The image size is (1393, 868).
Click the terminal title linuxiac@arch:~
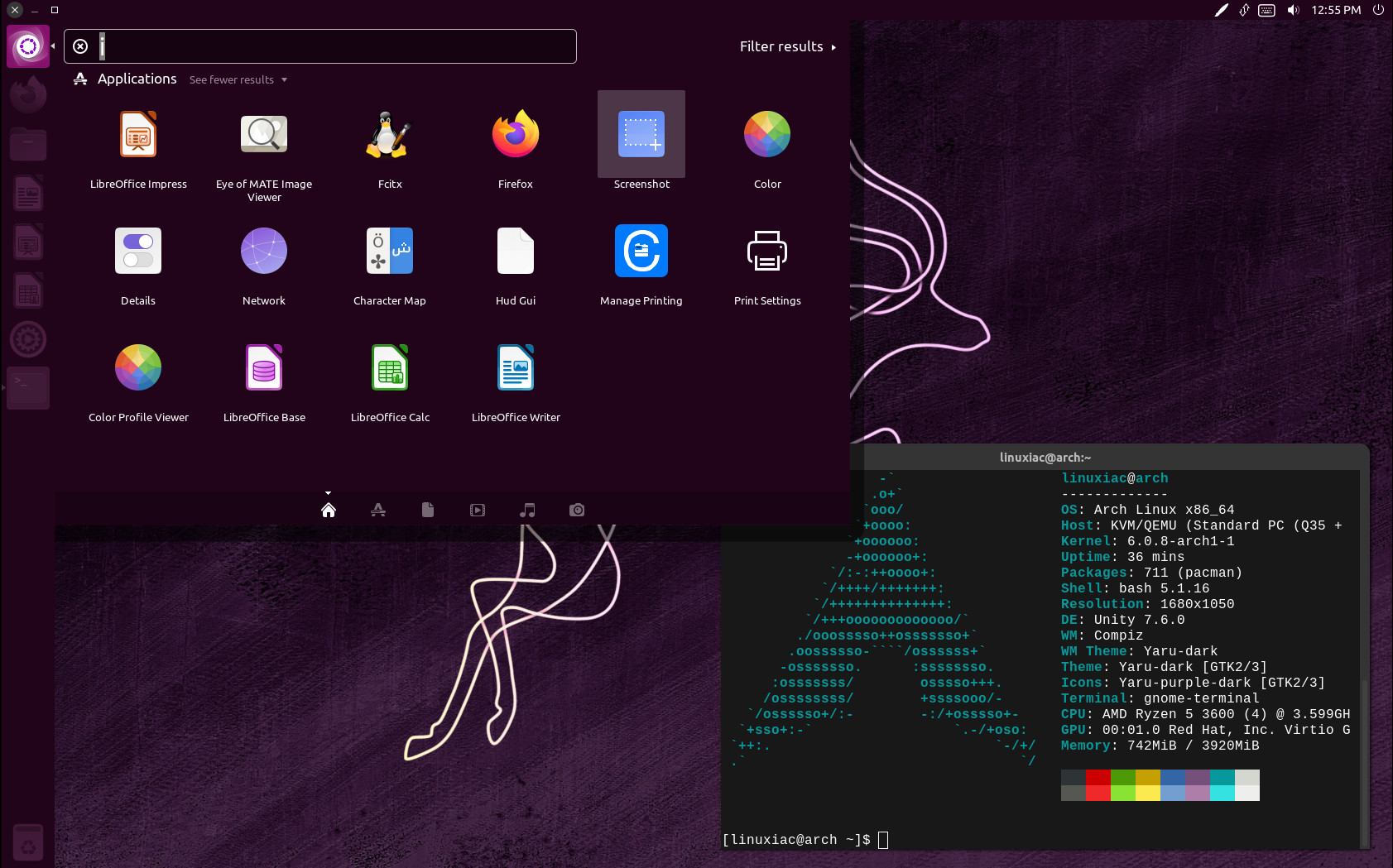1045,458
